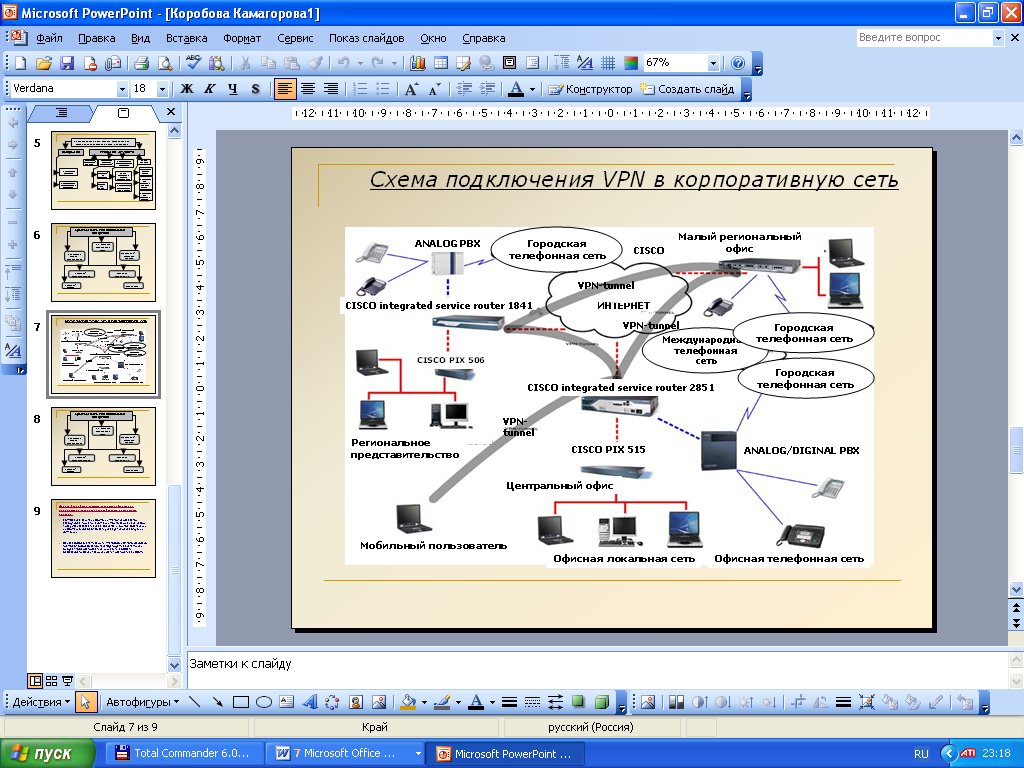Increase font size icon
1024x768 pixels.
click(411, 89)
